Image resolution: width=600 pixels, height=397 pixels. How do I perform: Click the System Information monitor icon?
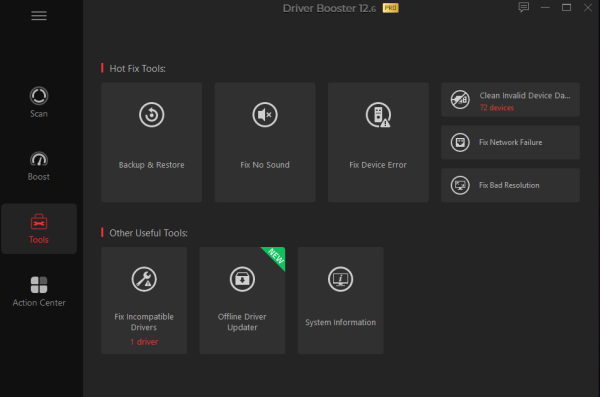point(341,279)
